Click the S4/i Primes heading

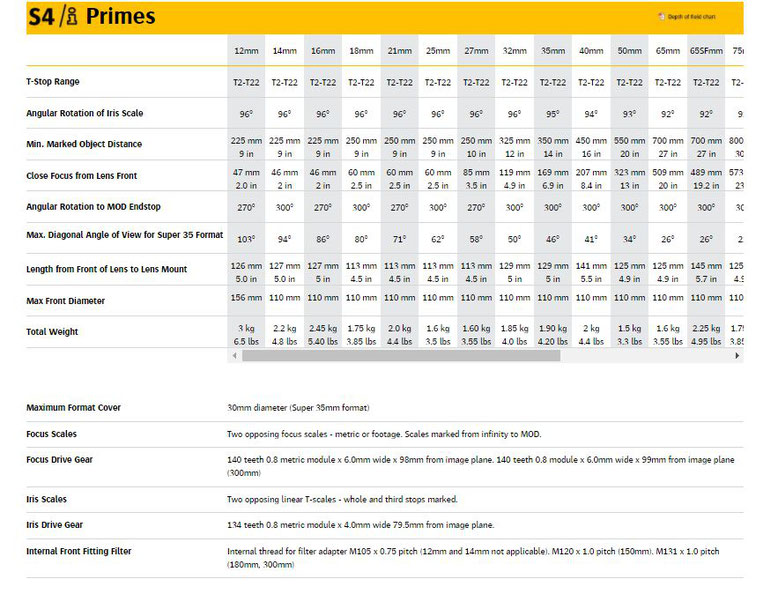92,16
